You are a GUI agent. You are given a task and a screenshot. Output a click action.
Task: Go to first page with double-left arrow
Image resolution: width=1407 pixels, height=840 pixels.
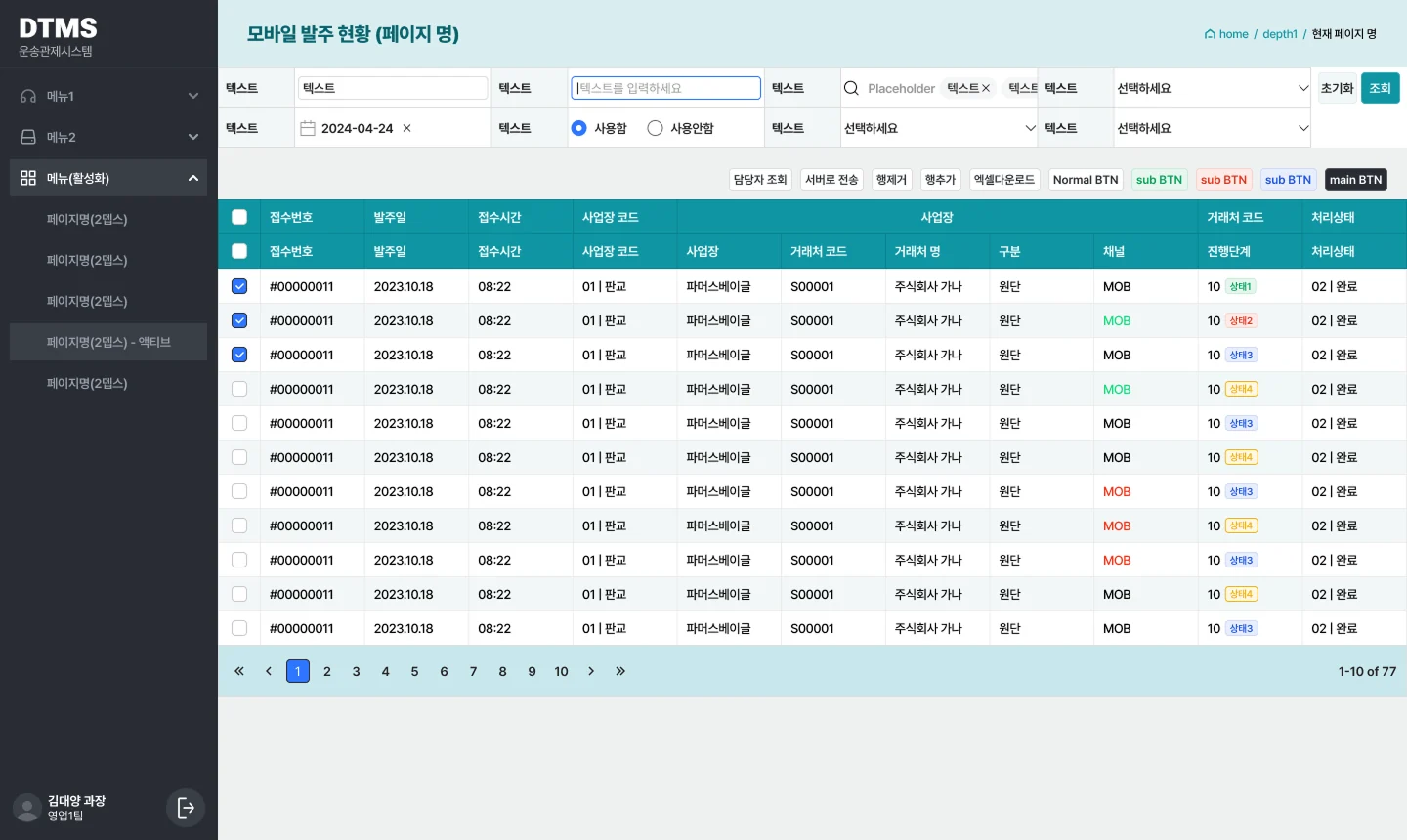[239, 671]
